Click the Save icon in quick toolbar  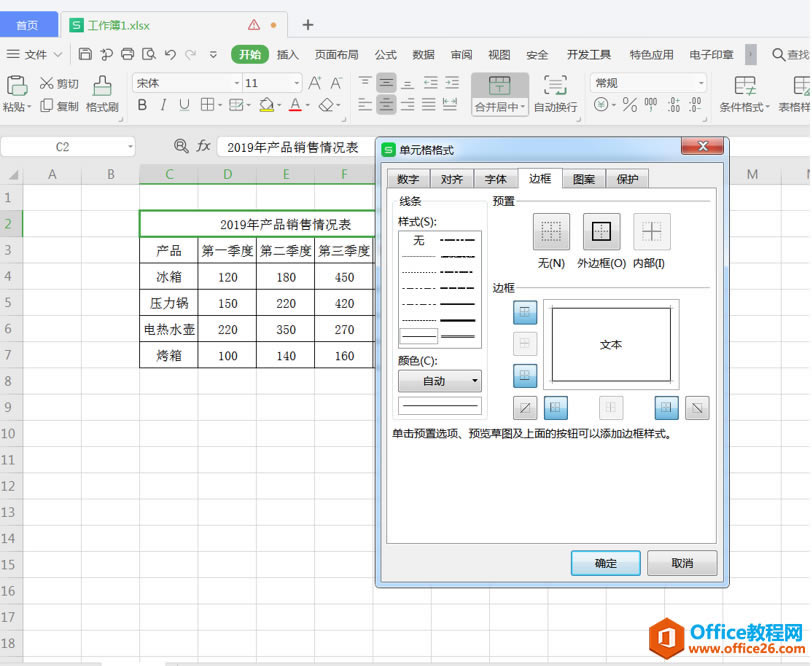point(85,54)
